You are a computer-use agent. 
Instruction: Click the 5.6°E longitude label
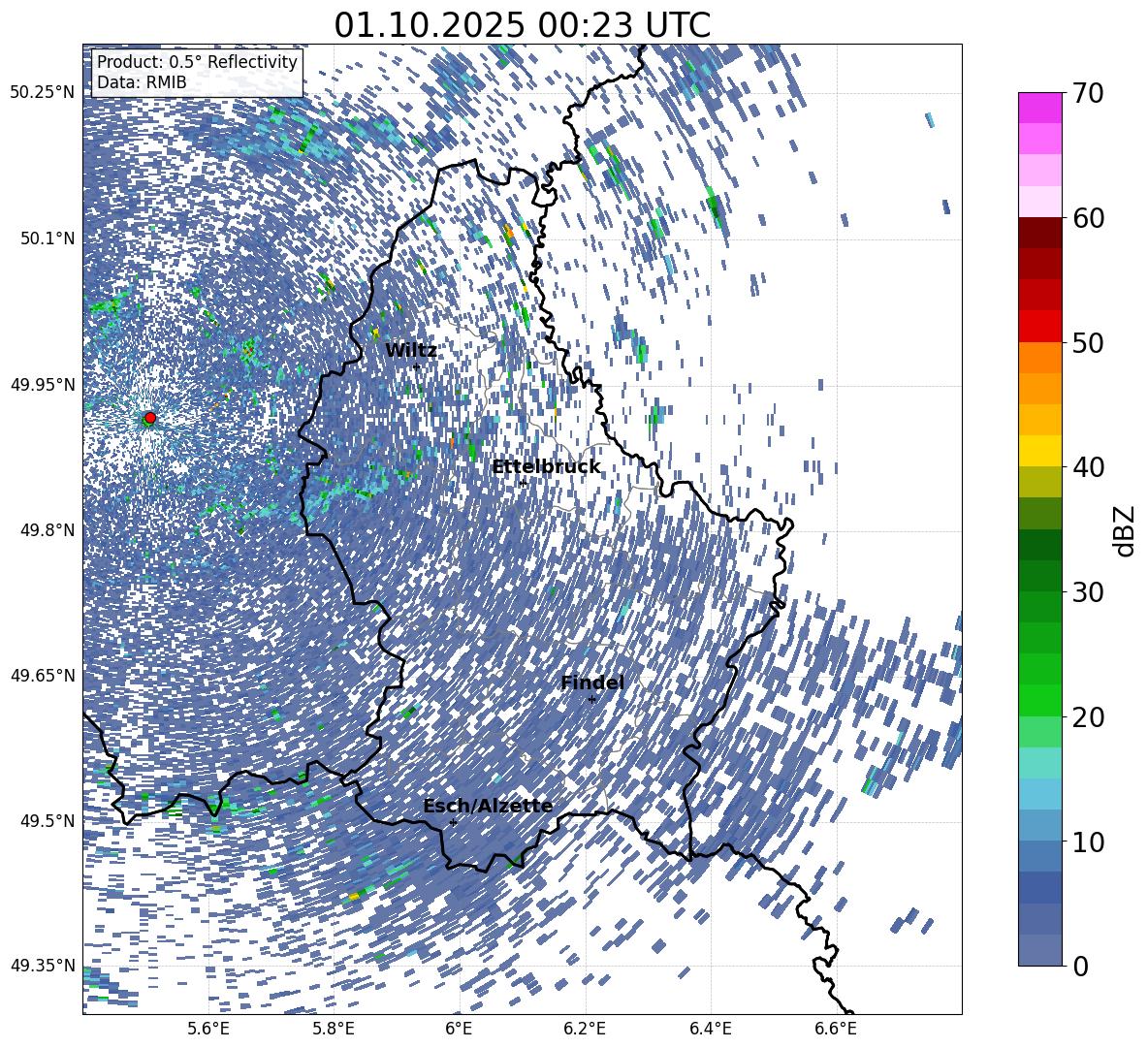[208, 1029]
